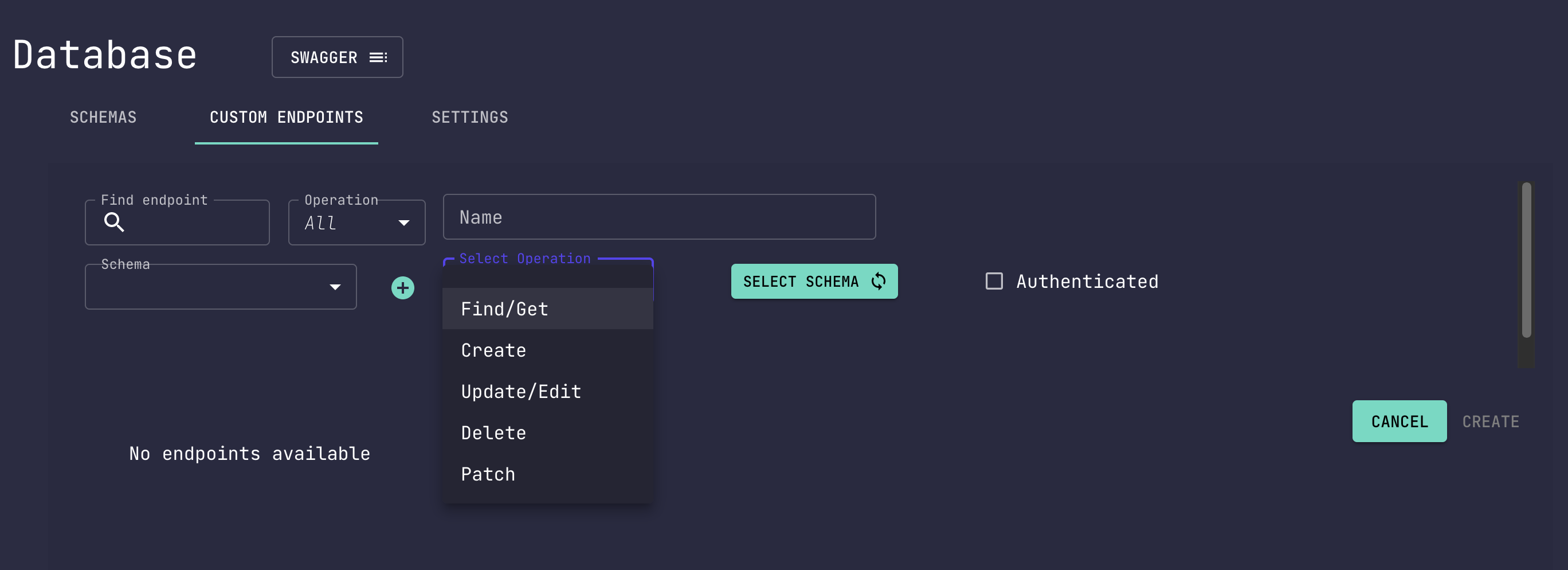Click the vertical scrollbar thumb in form panel

click(1527, 260)
